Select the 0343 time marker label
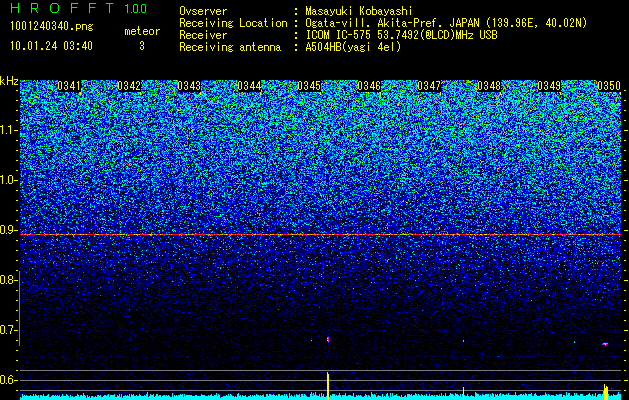 (x=189, y=86)
